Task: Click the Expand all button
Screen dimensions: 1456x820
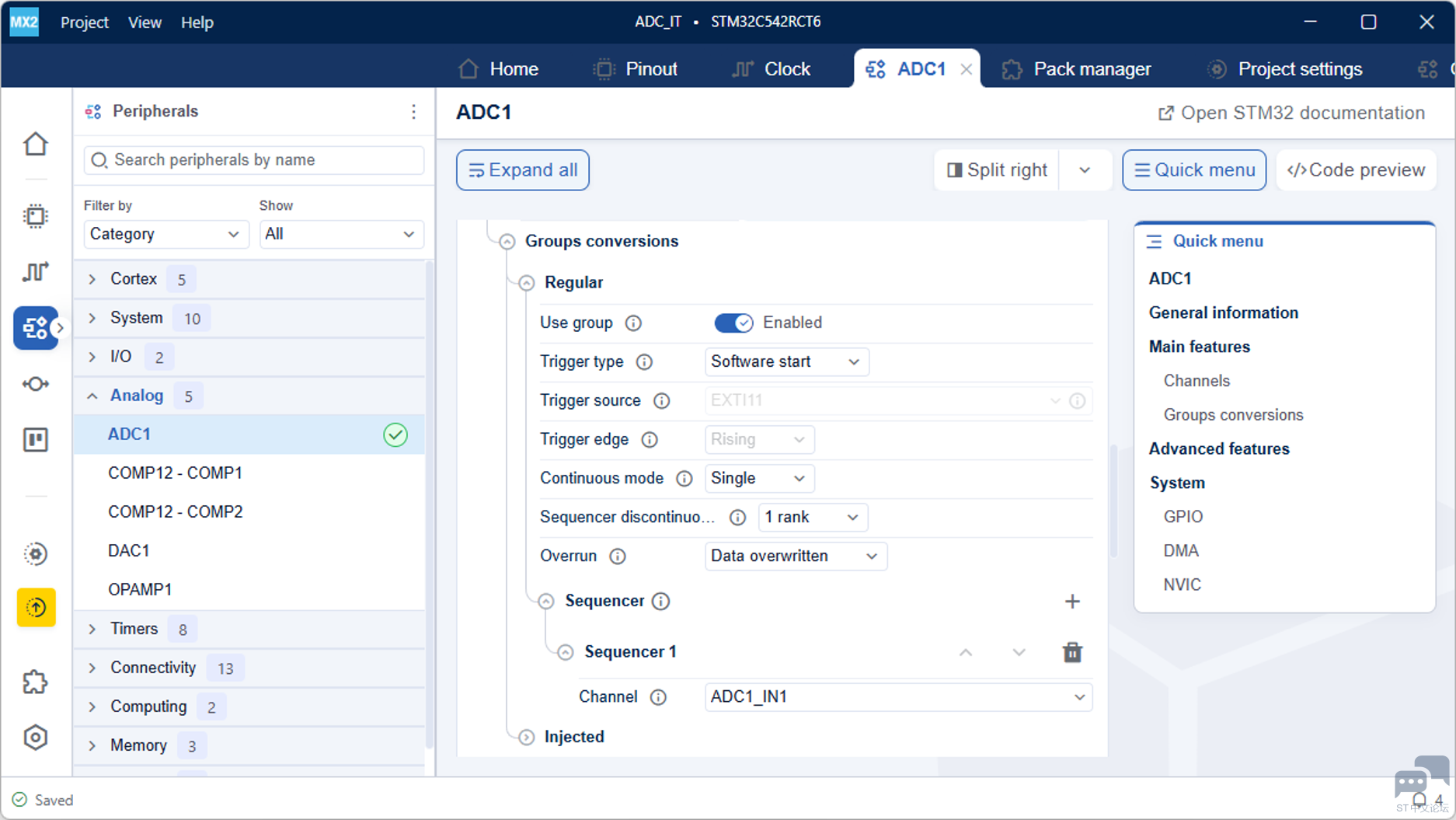Action: click(523, 170)
